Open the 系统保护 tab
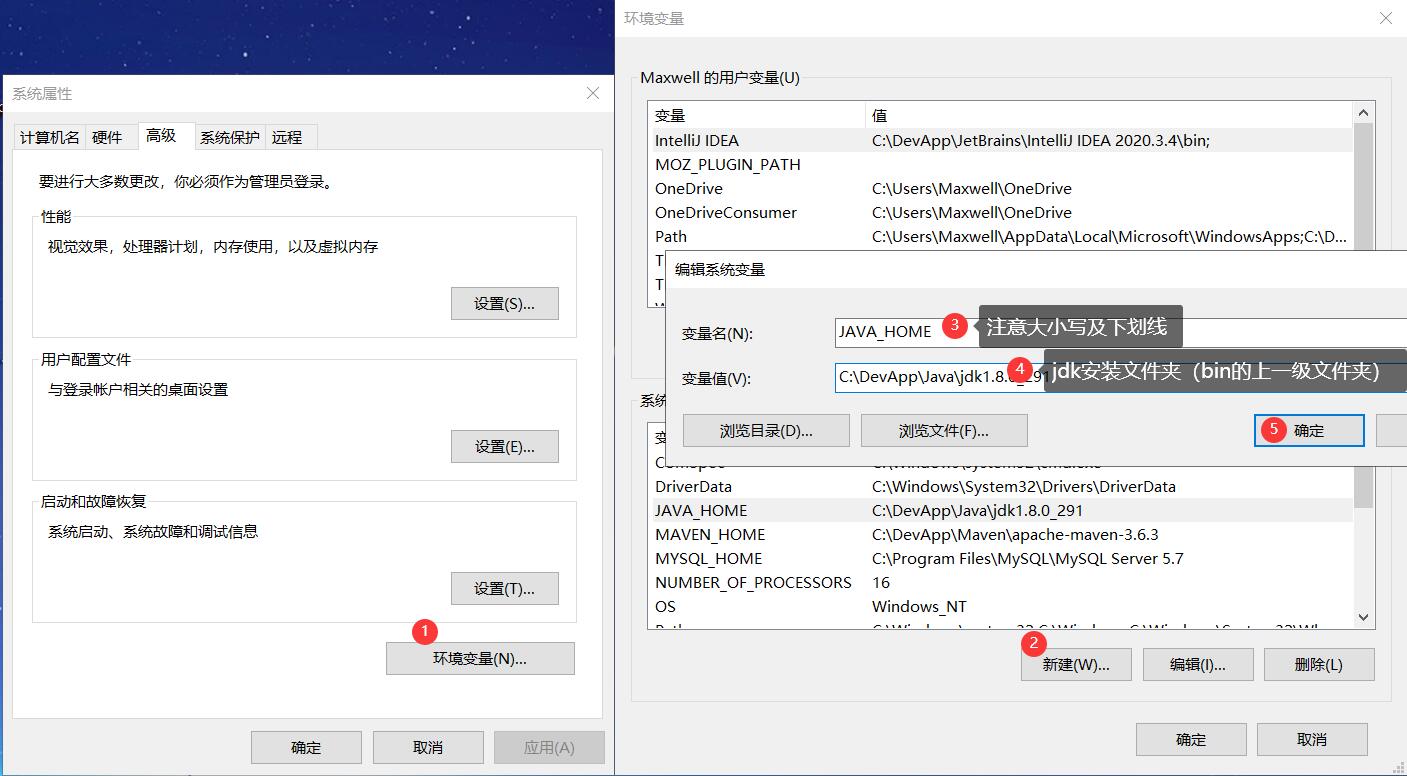 [229, 137]
